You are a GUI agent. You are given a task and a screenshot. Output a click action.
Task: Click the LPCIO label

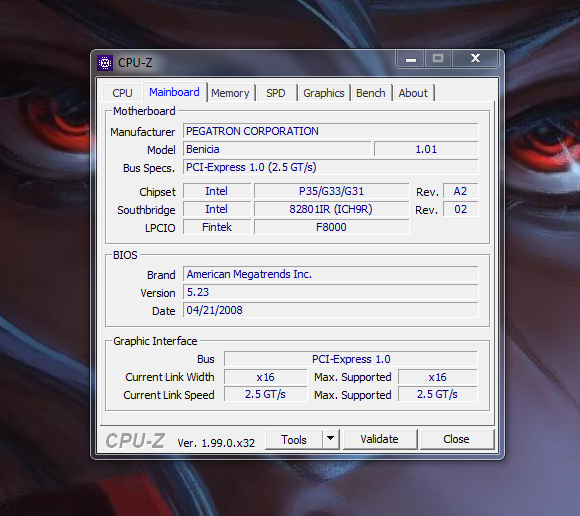160,228
